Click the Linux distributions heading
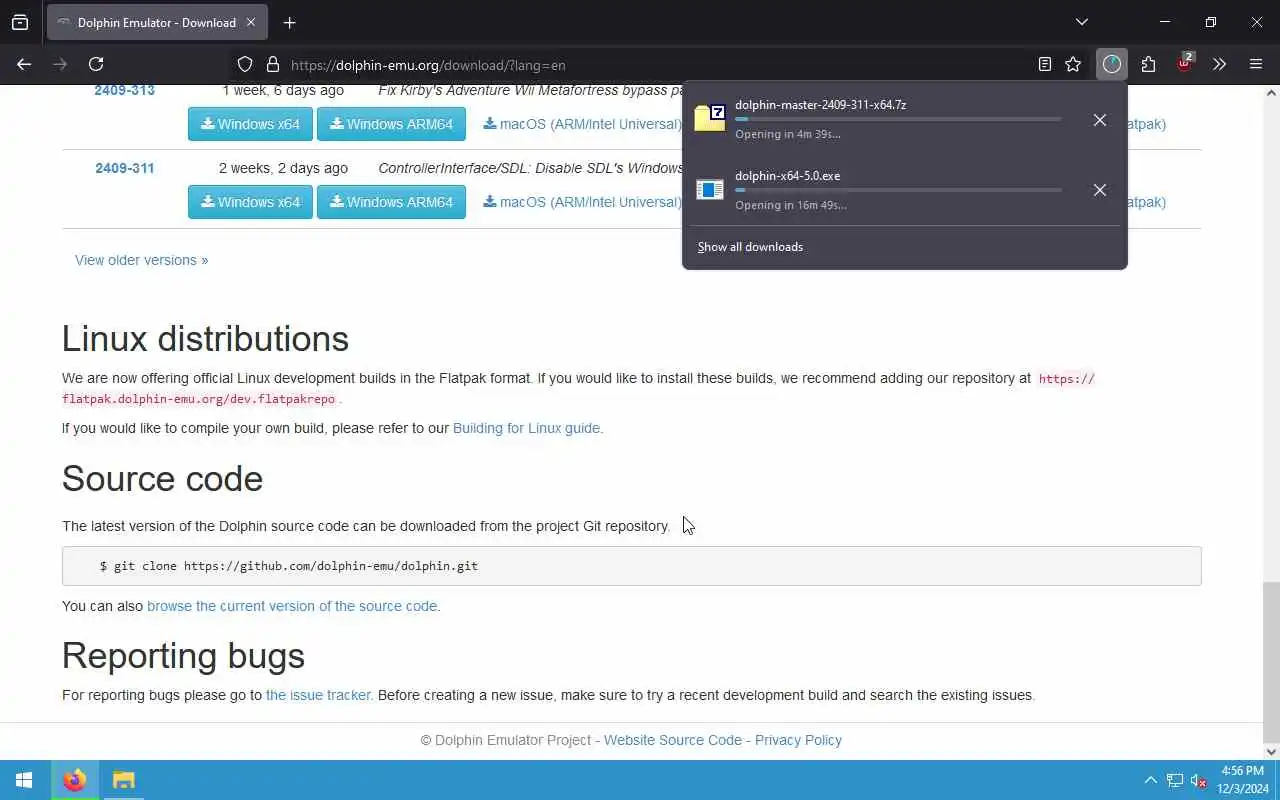The width and height of the screenshot is (1280, 800). 205,339
